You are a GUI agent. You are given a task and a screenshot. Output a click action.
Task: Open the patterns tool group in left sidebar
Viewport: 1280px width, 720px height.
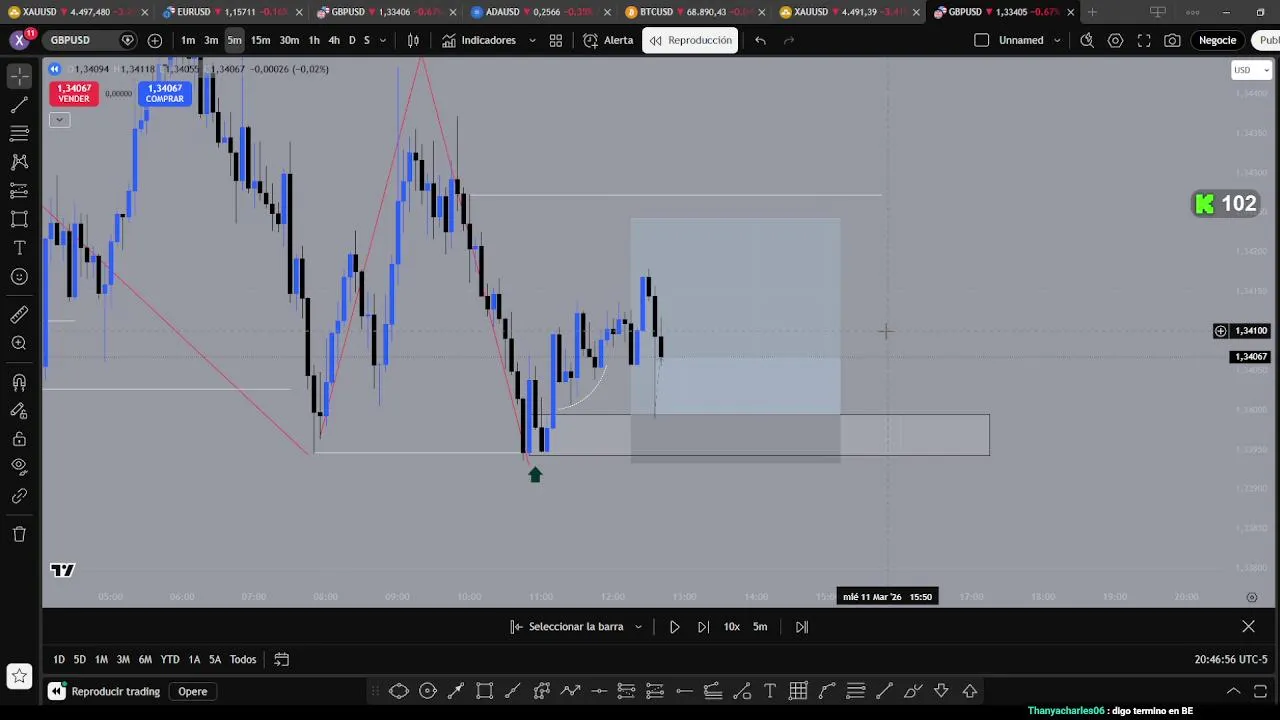click(19, 162)
